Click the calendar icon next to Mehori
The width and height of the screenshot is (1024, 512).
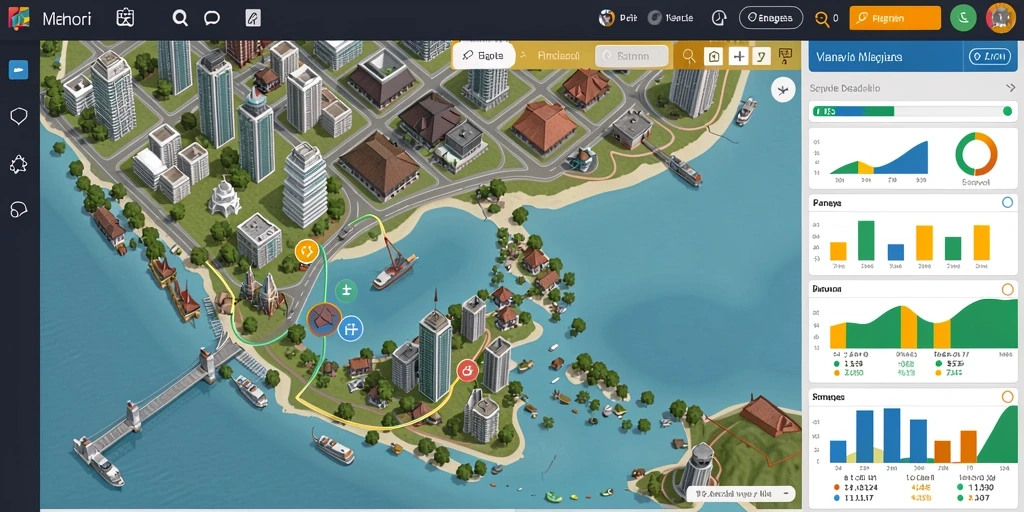coord(125,18)
